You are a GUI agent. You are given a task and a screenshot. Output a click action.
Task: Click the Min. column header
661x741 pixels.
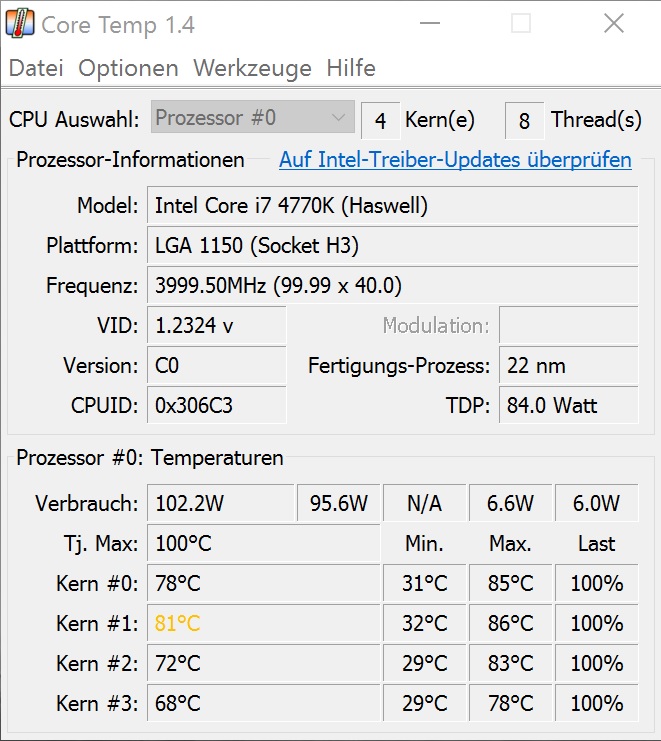tap(424, 543)
